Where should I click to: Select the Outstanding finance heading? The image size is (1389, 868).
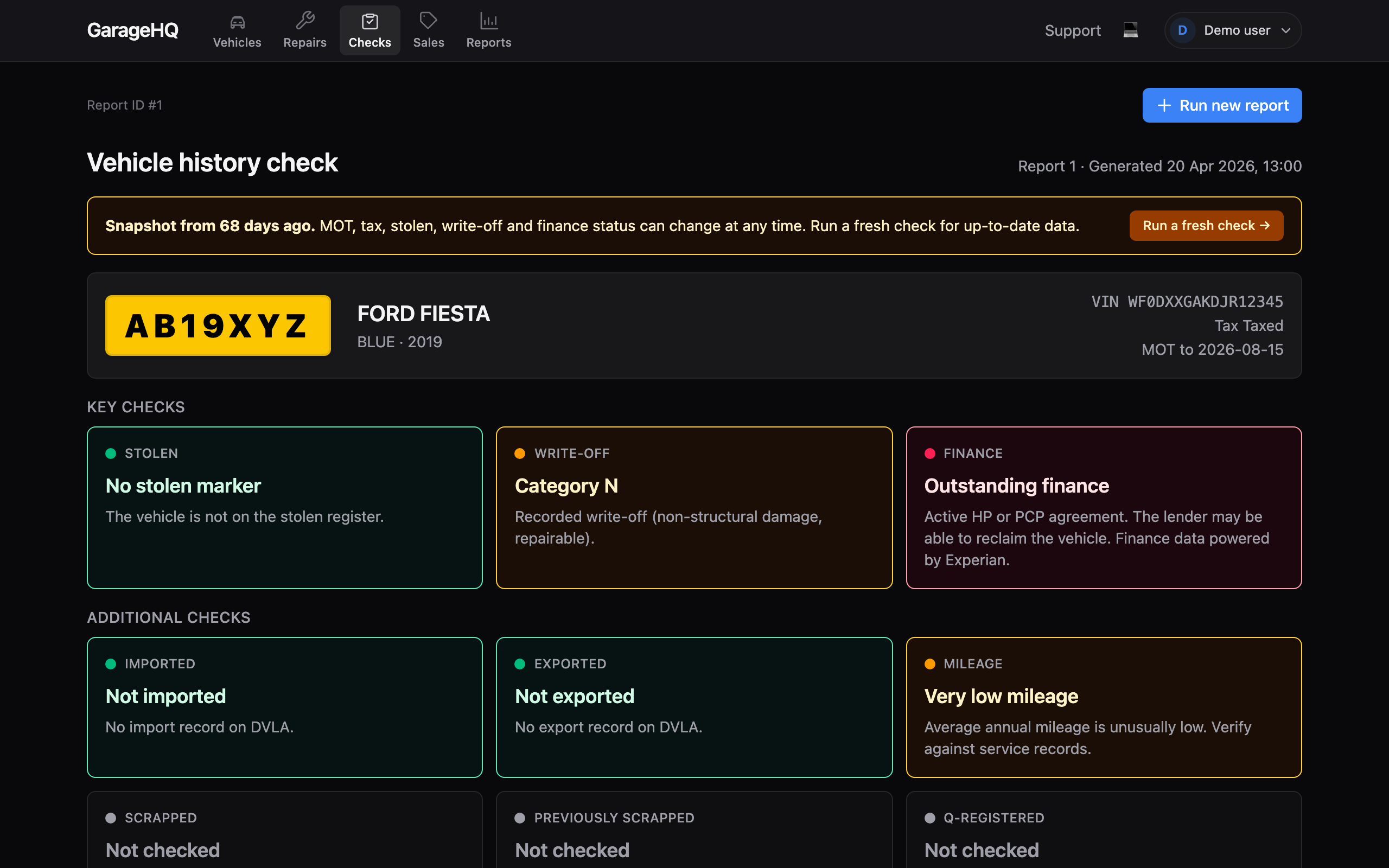point(1016,486)
